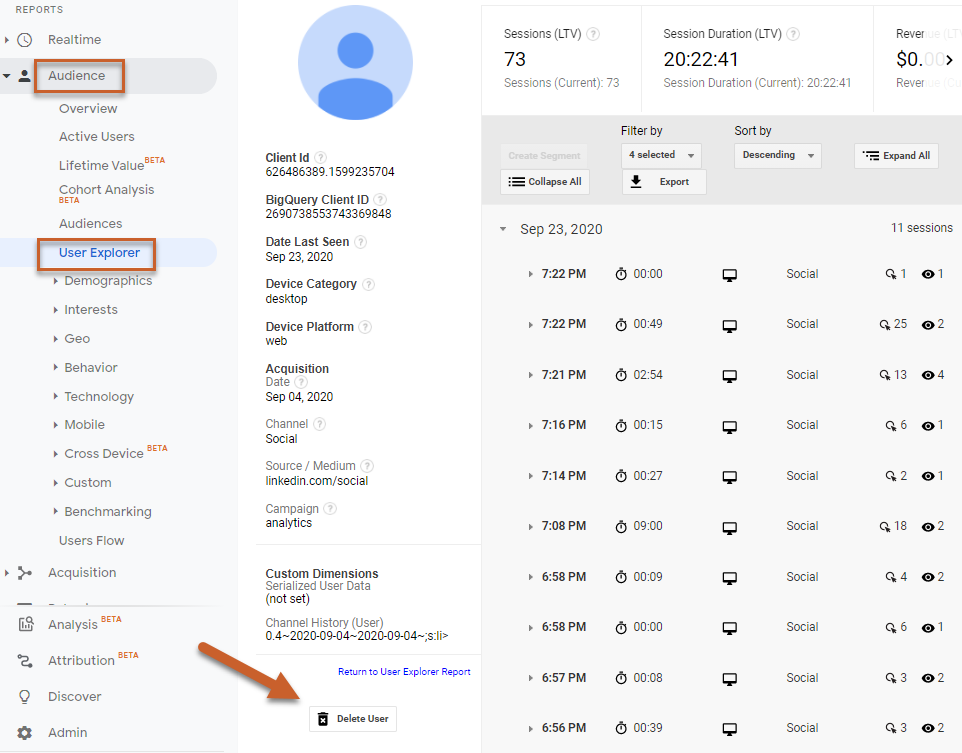Click the Attribution icon in sidebar
The image size is (962, 753).
tap(25, 661)
